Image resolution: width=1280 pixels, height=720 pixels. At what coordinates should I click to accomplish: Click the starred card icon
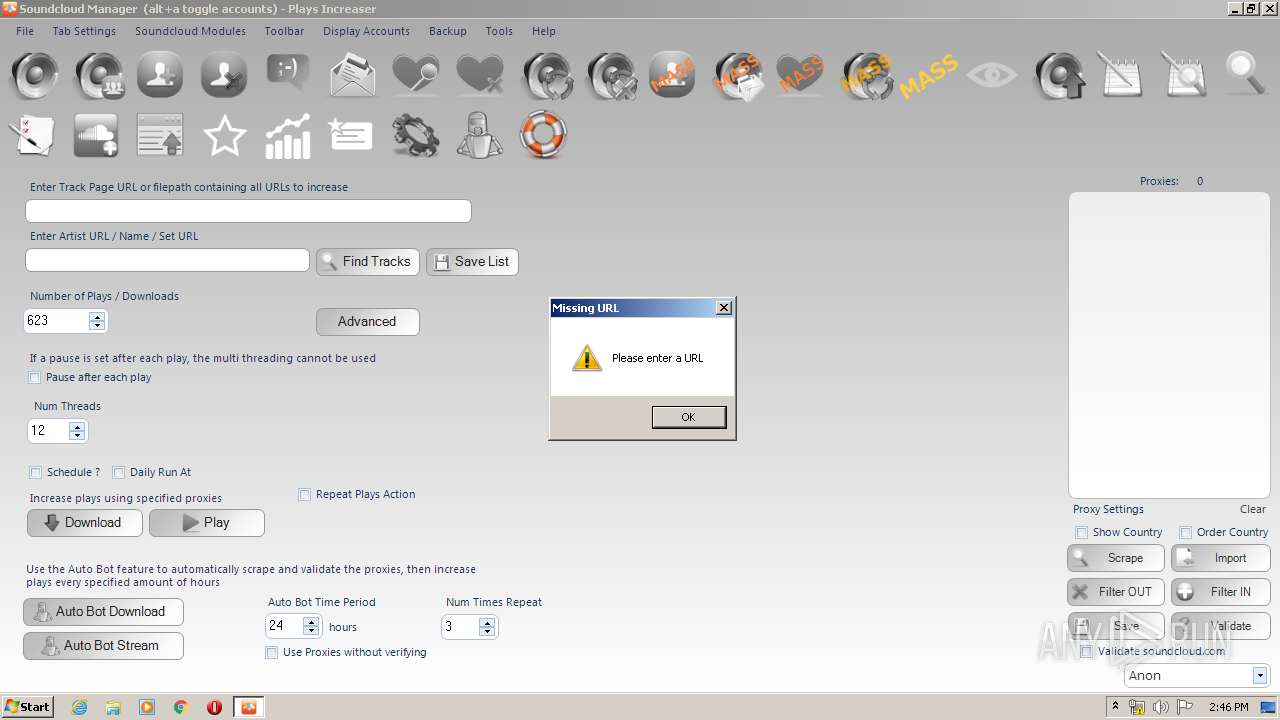point(350,134)
